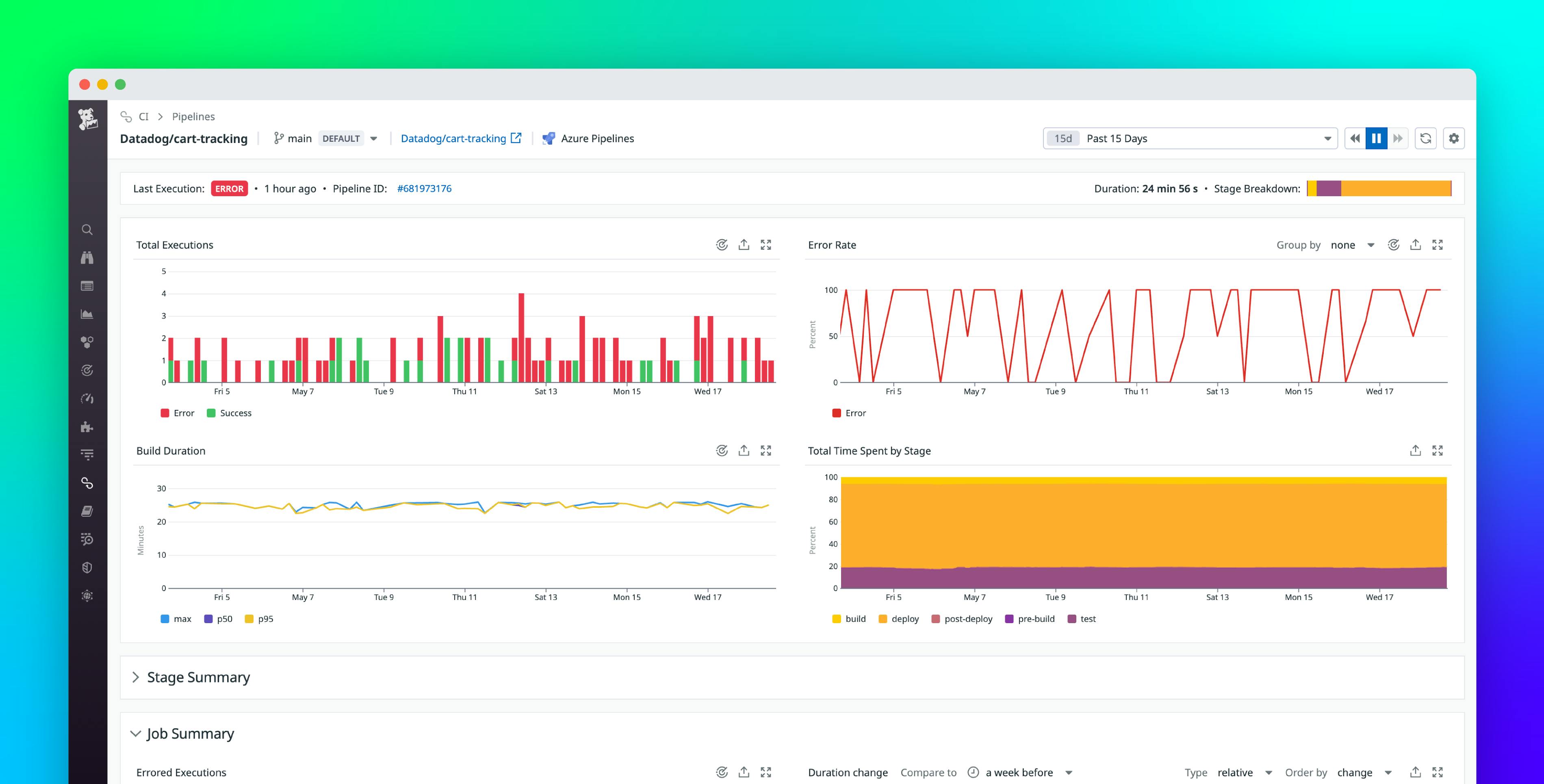
Task: Expand Error Rate chart to fullscreen
Action: coord(1438,245)
